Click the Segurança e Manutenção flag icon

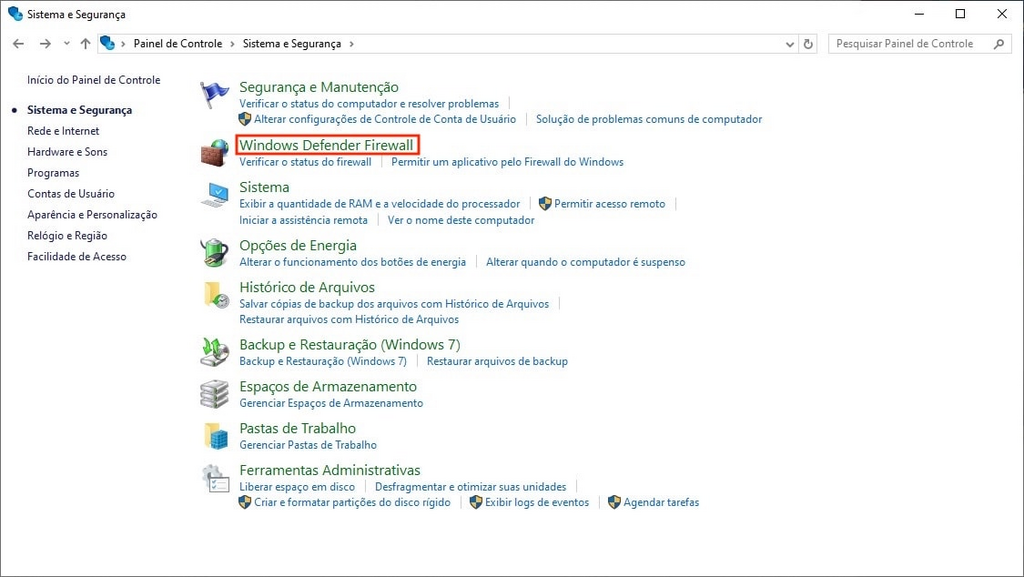tap(213, 94)
